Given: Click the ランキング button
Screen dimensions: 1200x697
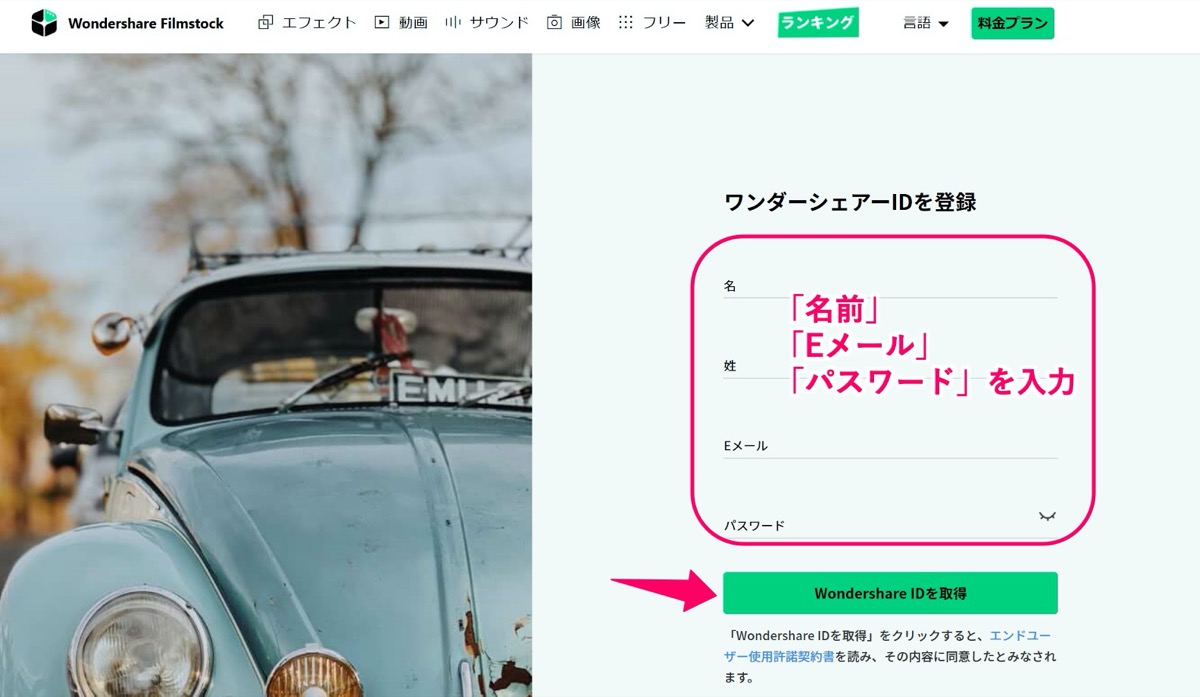Looking at the screenshot, I should [x=818, y=23].
